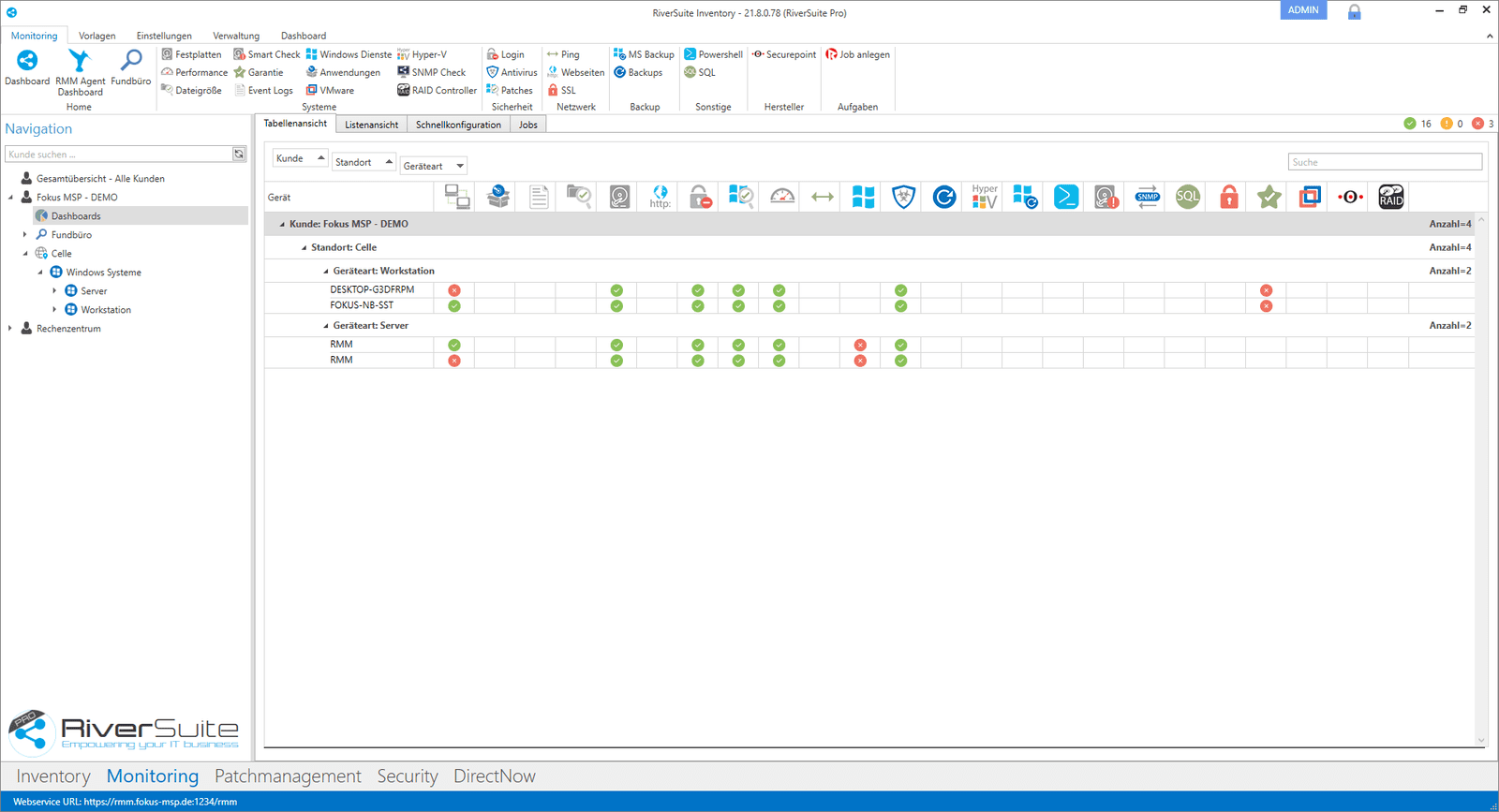This screenshot has height=812, width=1499.
Task: Open the Jobs tab
Action: point(528,125)
